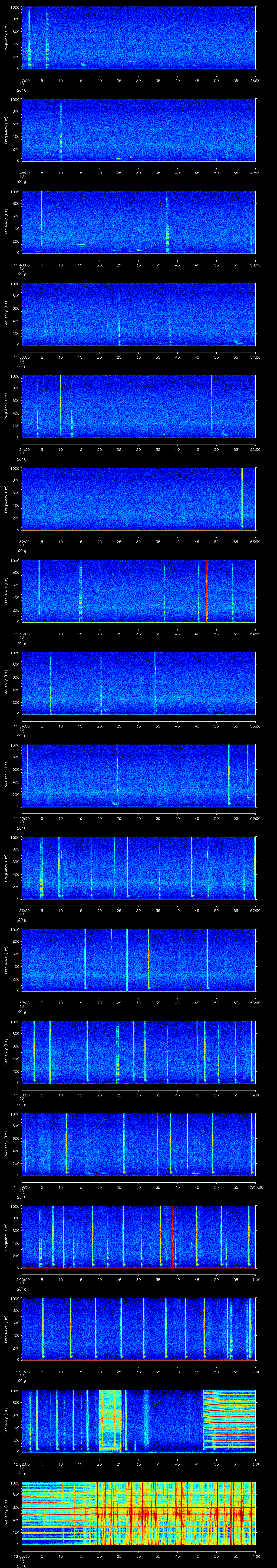Click Frequency (Hz) label of 12:02:00 panel
This screenshot has width=277, height=1568.
(x=6, y=1421)
